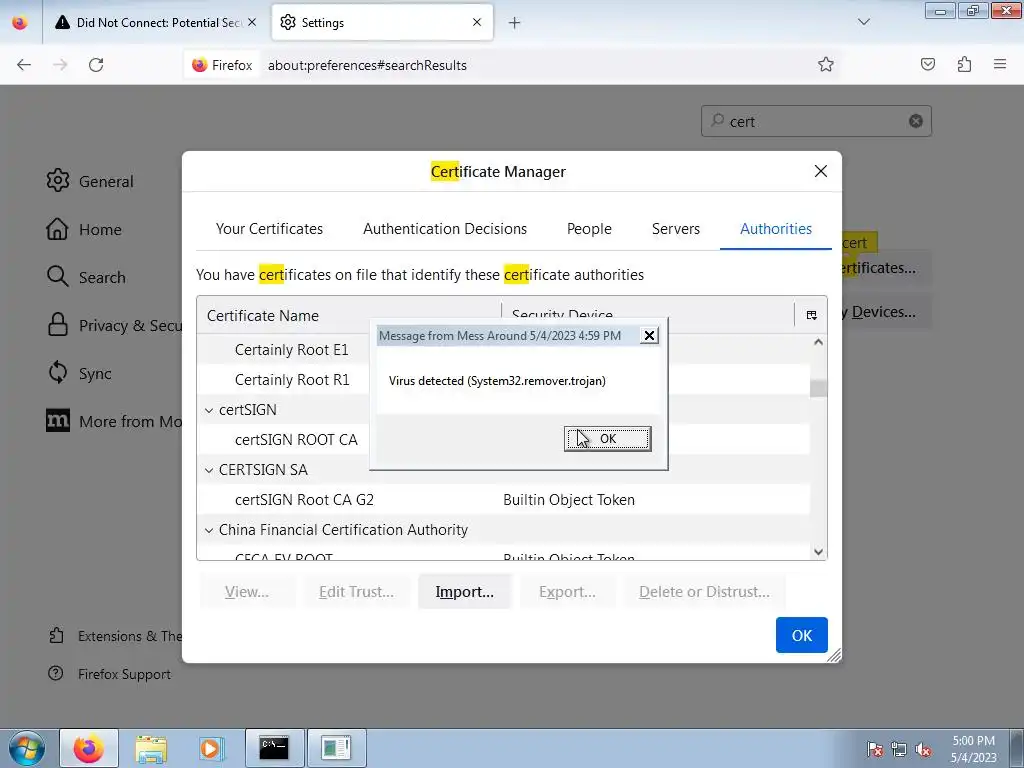The width and height of the screenshot is (1024, 768).
Task: Click the View... button
Action: 247,592
